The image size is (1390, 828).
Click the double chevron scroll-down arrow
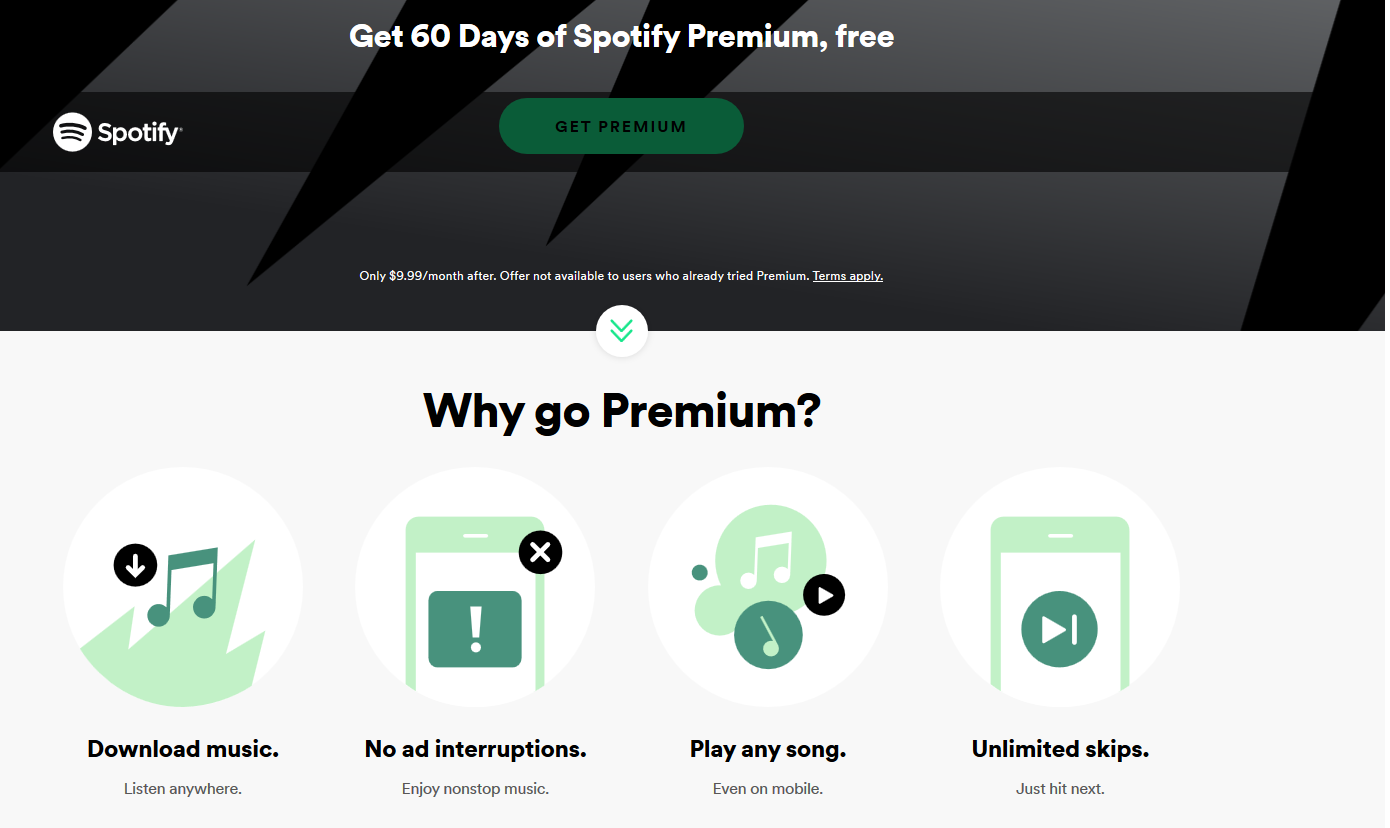621,331
